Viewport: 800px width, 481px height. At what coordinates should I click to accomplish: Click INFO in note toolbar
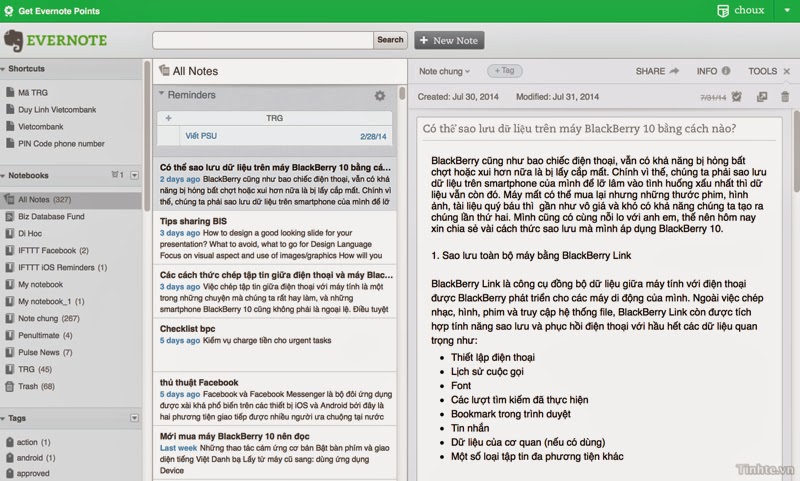[713, 71]
